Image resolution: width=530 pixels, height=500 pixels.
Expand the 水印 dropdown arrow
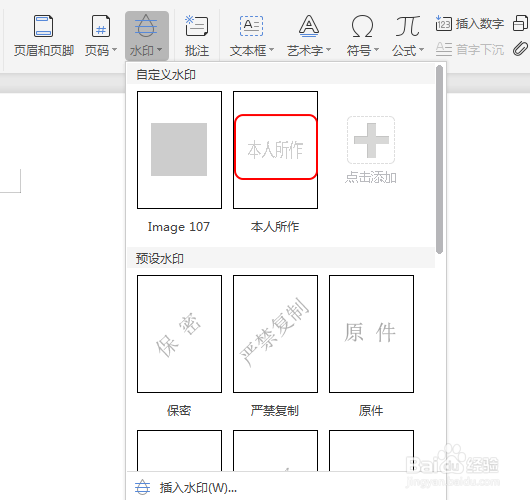[160, 50]
